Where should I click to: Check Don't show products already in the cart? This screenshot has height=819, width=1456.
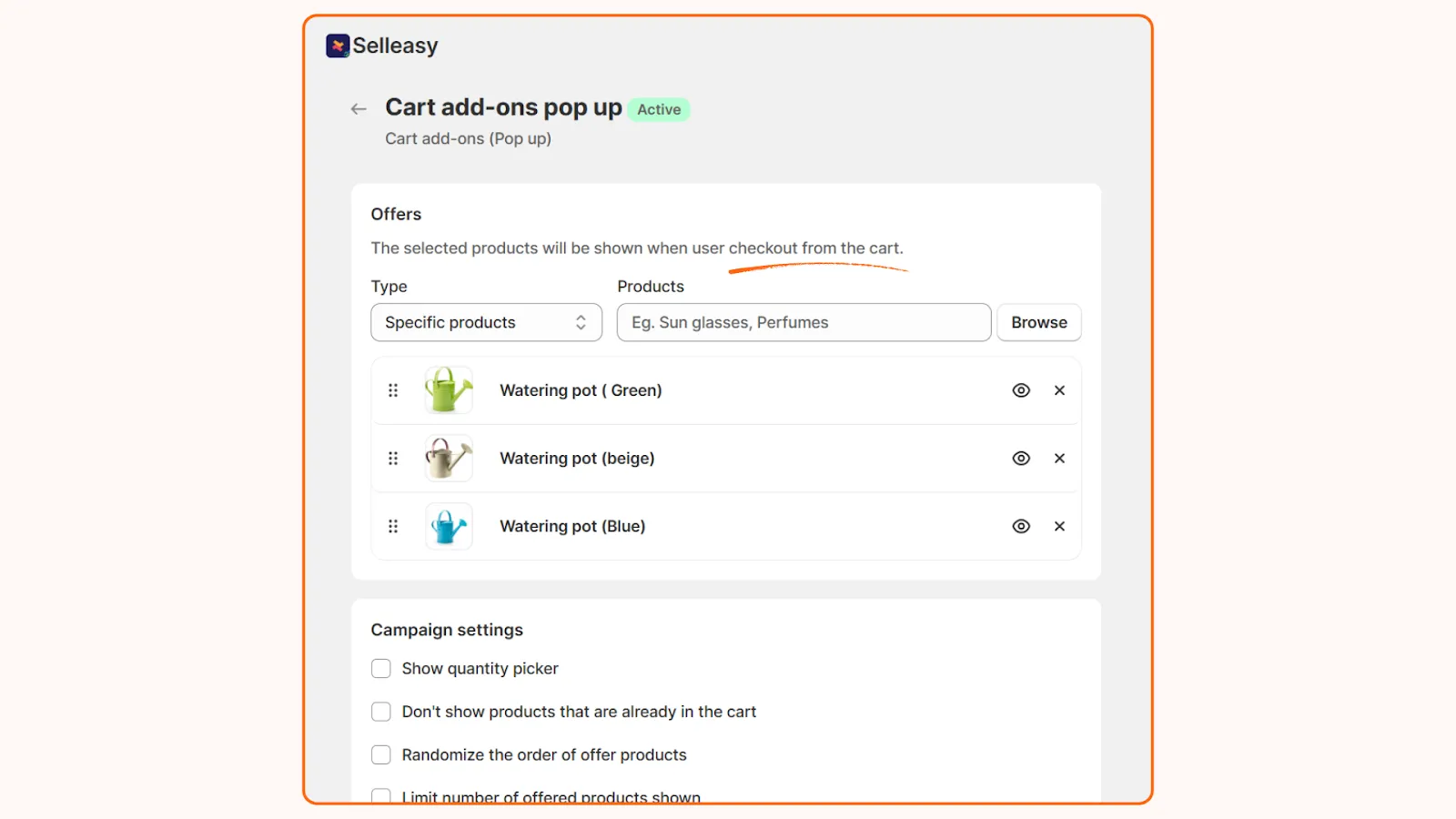coord(381,712)
